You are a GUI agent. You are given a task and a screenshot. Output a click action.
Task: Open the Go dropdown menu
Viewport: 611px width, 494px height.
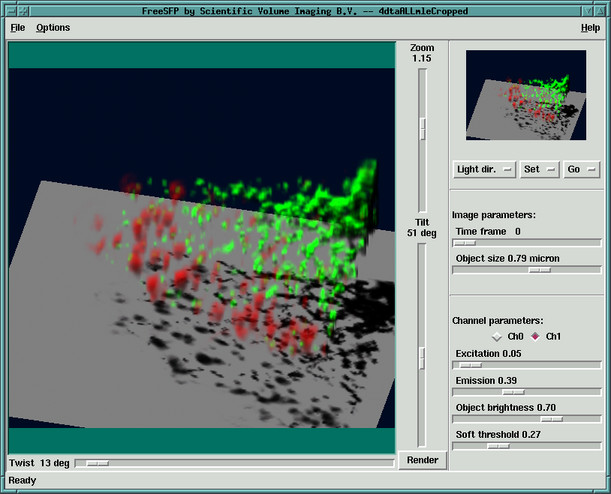point(581,169)
